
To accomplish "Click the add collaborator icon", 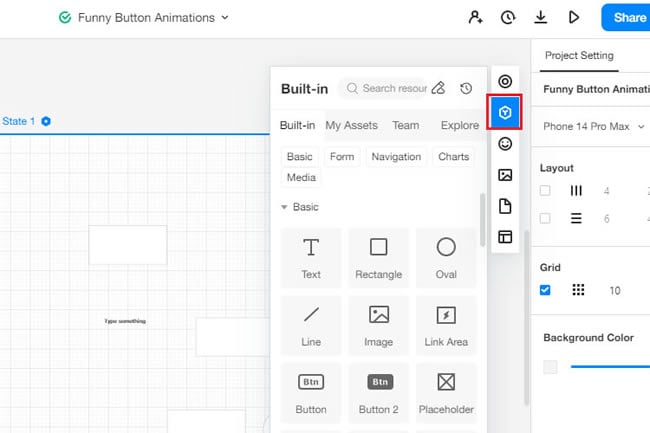I will [475, 17].
